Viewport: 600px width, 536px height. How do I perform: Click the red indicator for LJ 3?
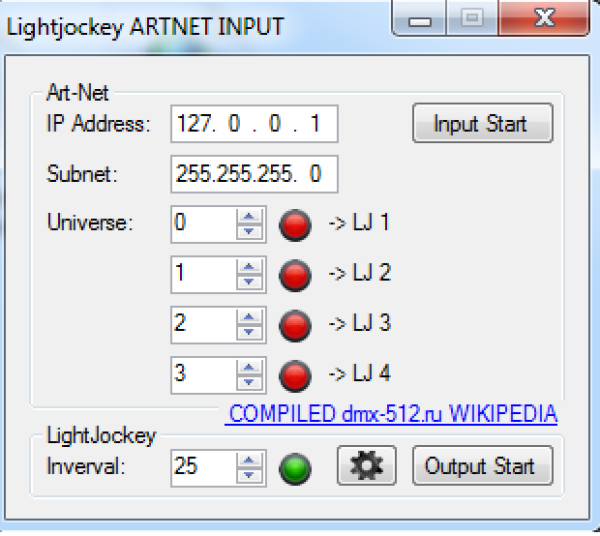coord(293,324)
